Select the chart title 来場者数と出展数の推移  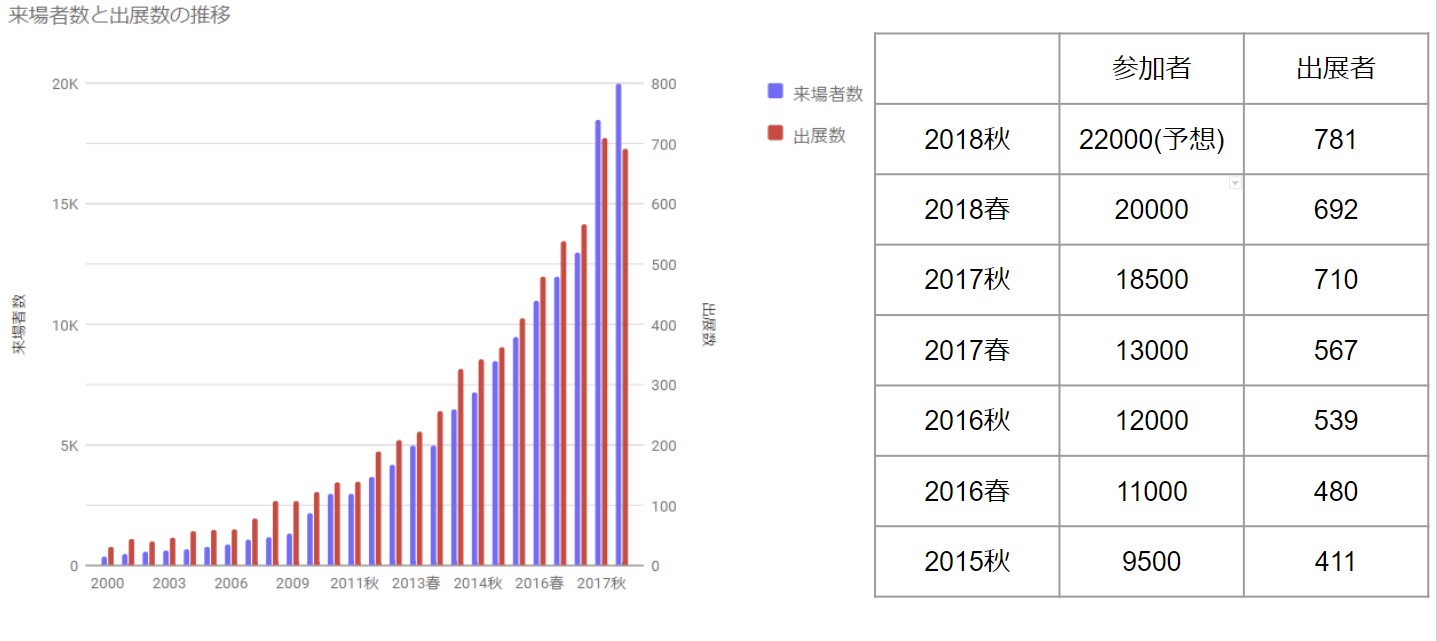click(120, 15)
